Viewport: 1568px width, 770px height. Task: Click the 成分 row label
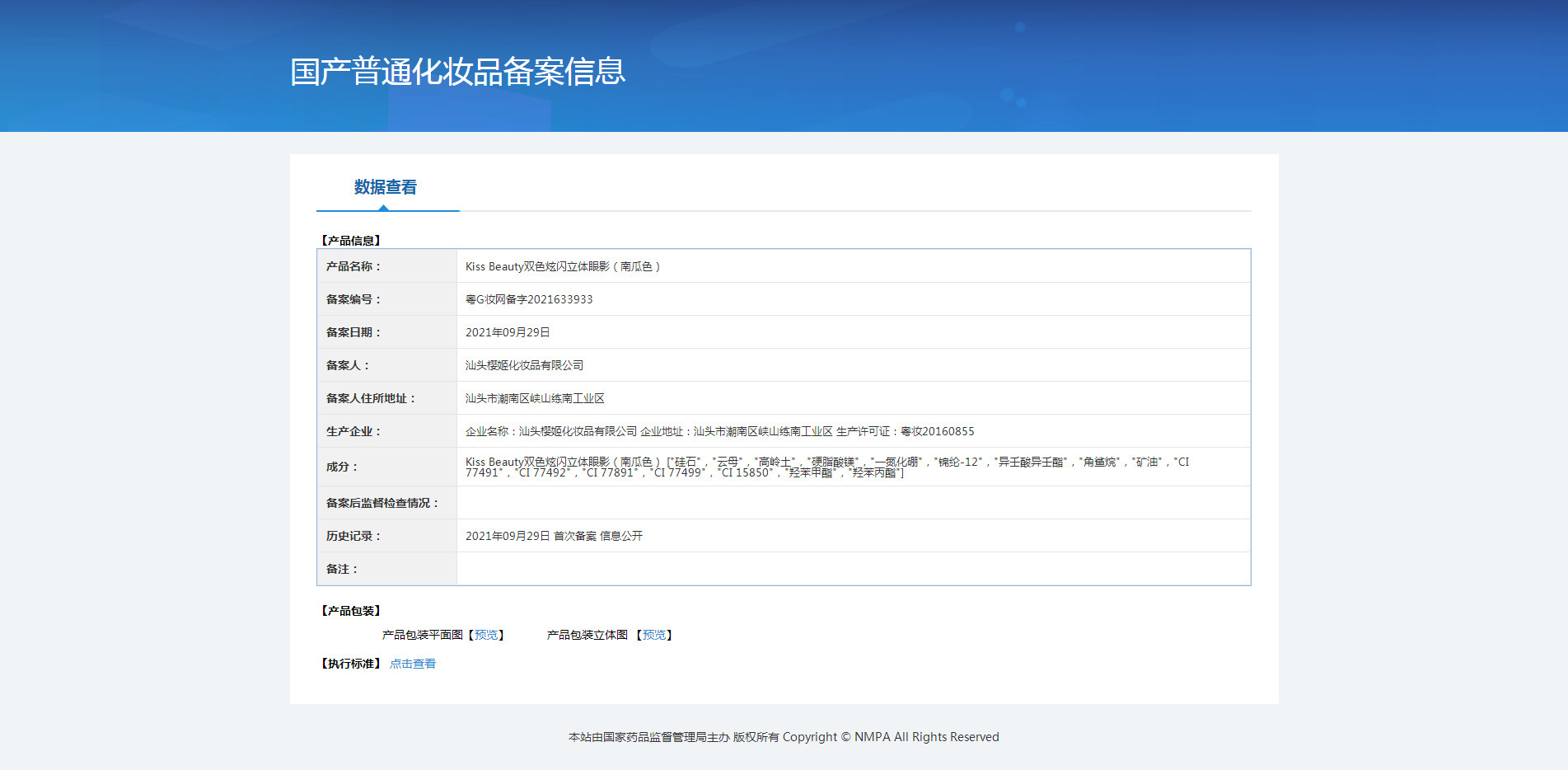coord(342,467)
